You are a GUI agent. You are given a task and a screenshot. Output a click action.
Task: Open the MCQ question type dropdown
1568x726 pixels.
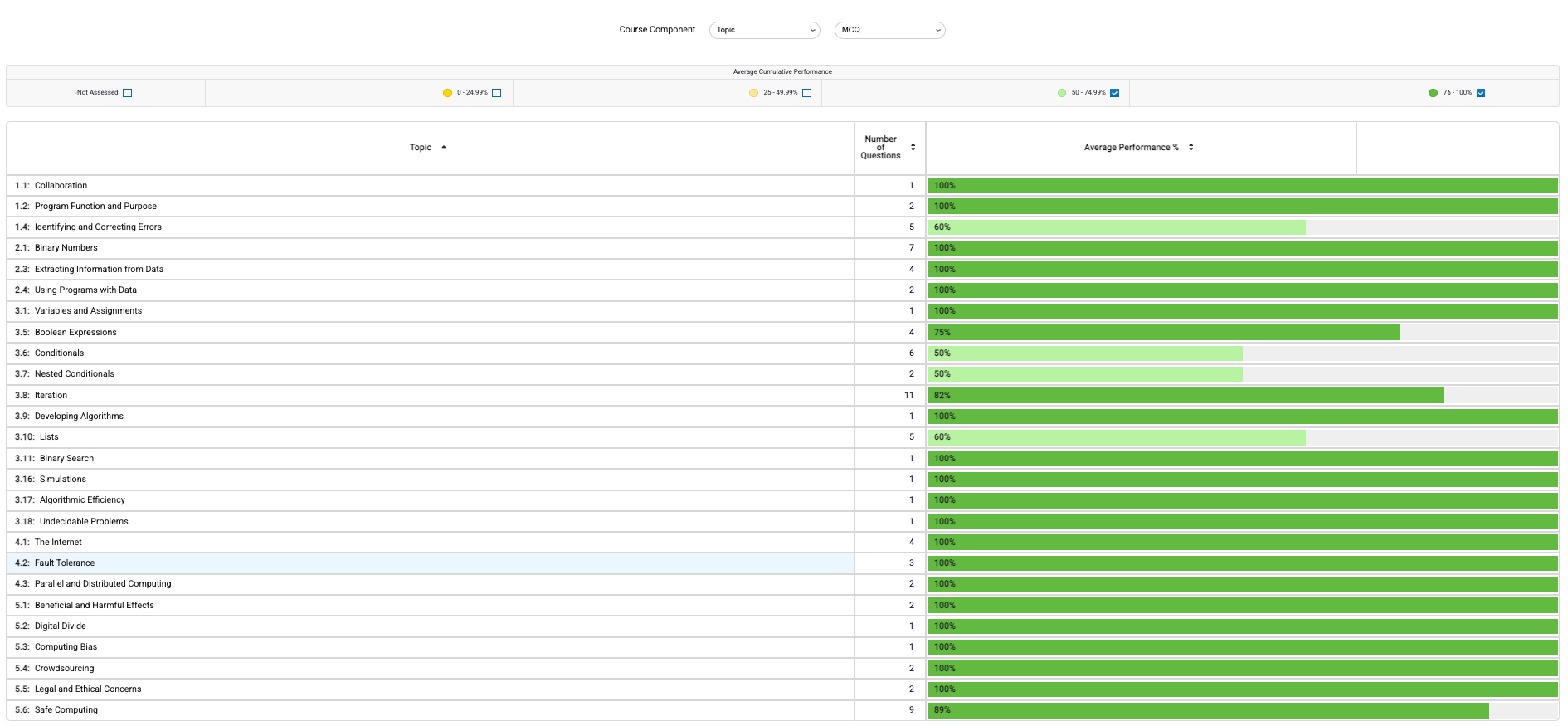coord(889,30)
